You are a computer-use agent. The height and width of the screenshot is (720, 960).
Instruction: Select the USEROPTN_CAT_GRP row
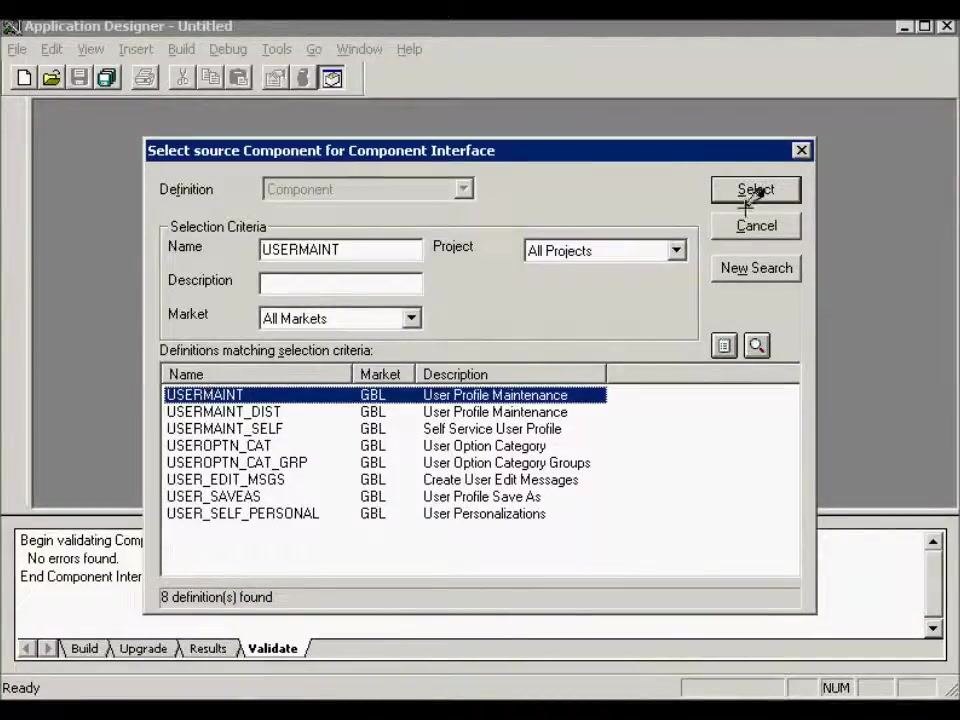[386, 463]
